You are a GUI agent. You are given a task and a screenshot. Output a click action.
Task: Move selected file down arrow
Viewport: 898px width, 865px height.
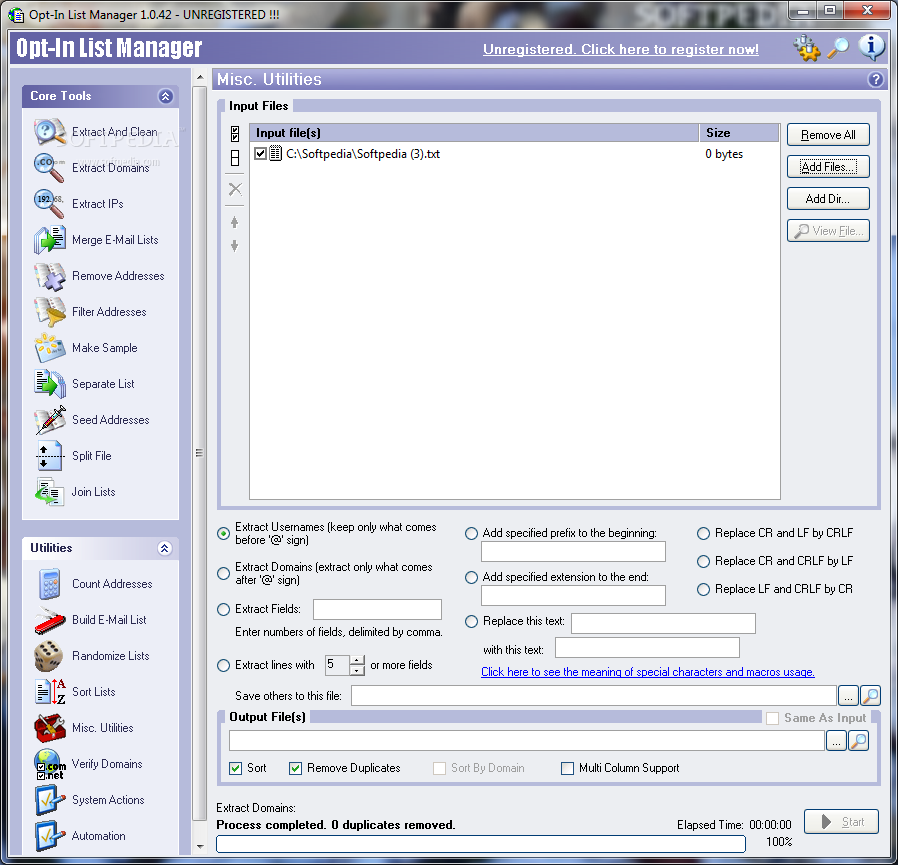234,246
